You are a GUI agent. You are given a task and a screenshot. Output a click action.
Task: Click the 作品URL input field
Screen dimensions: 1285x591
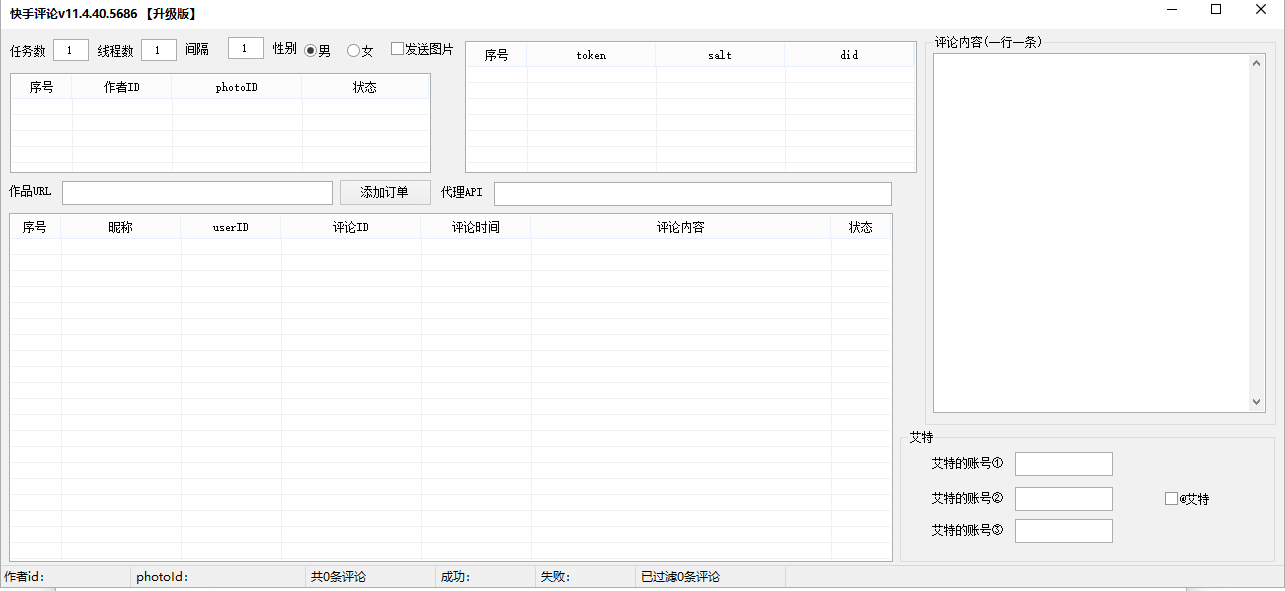click(197, 193)
